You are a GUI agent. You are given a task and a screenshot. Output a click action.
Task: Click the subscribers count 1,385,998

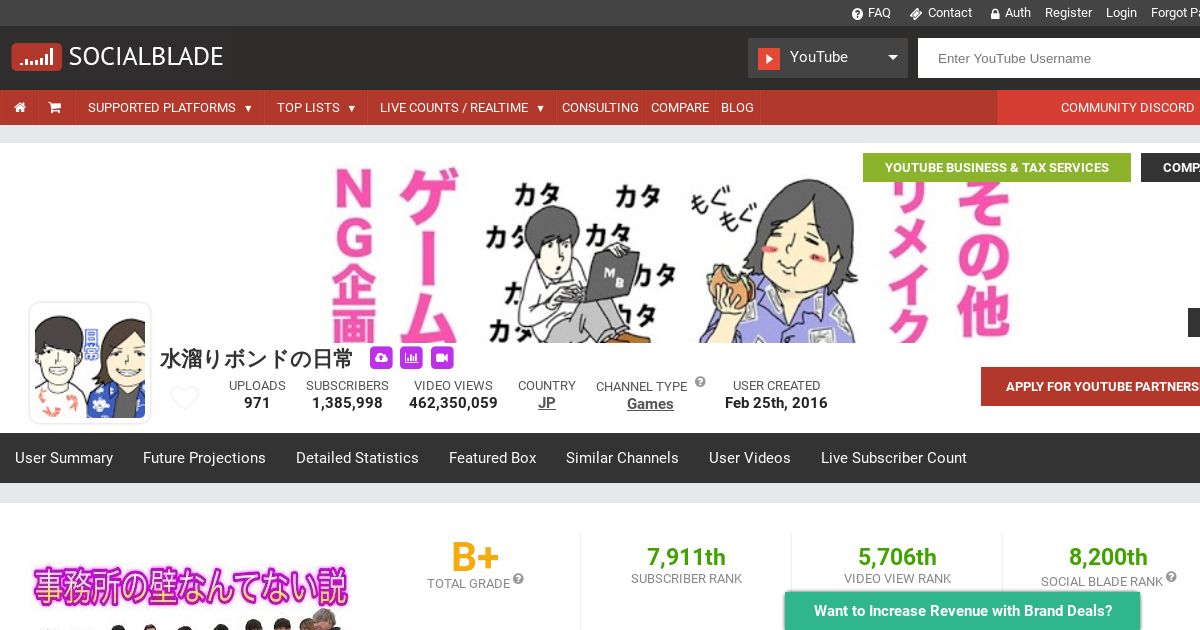(x=347, y=403)
